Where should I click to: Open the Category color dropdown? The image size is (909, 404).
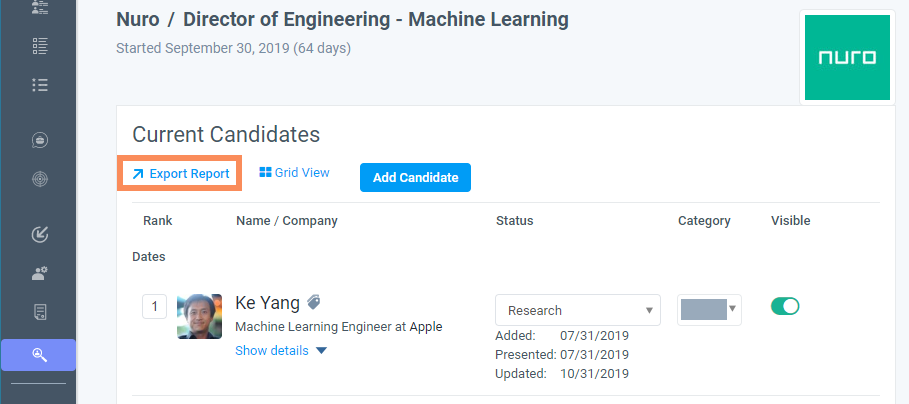click(709, 309)
